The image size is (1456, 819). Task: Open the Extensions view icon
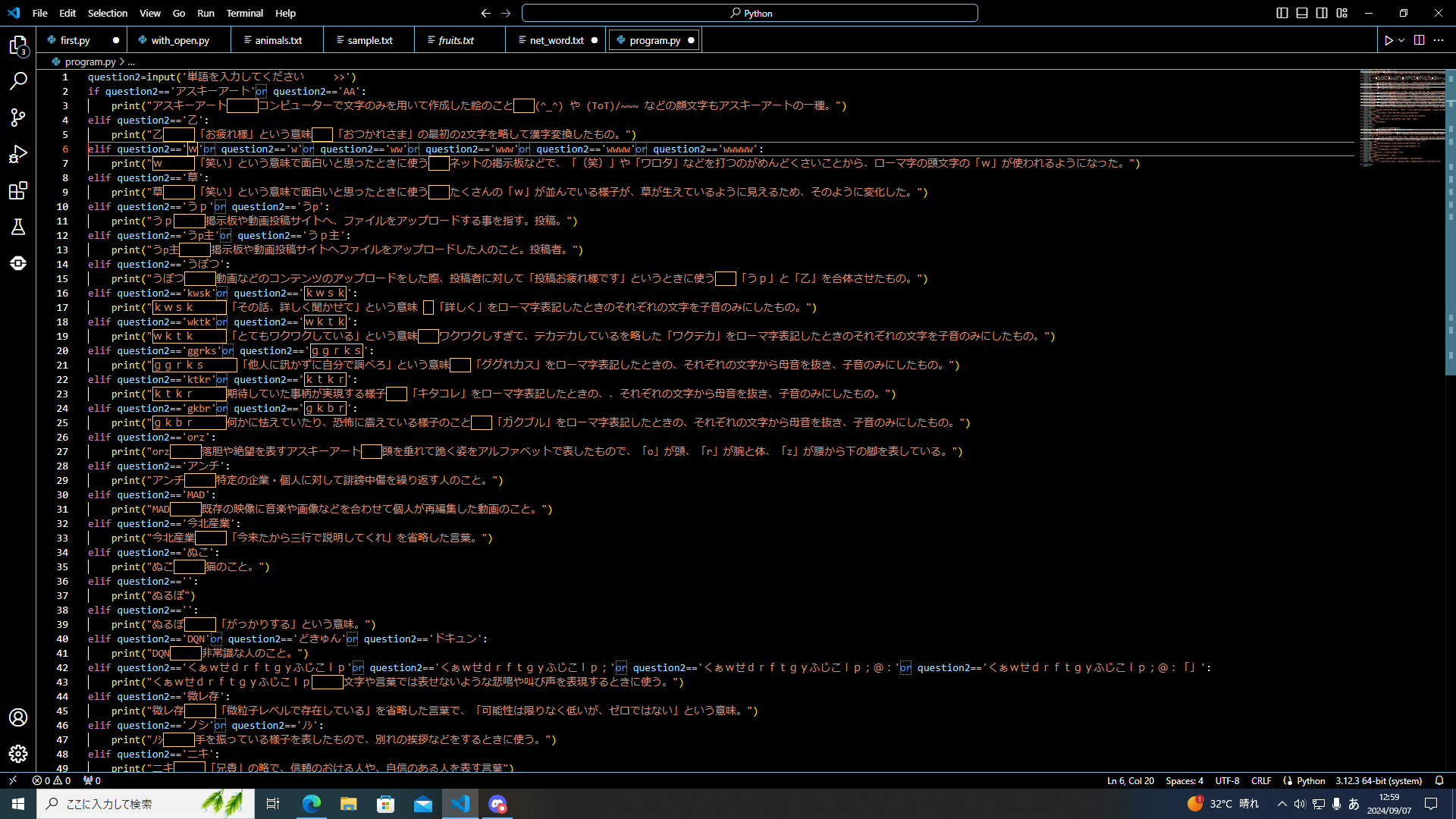click(x=18, y=190)
